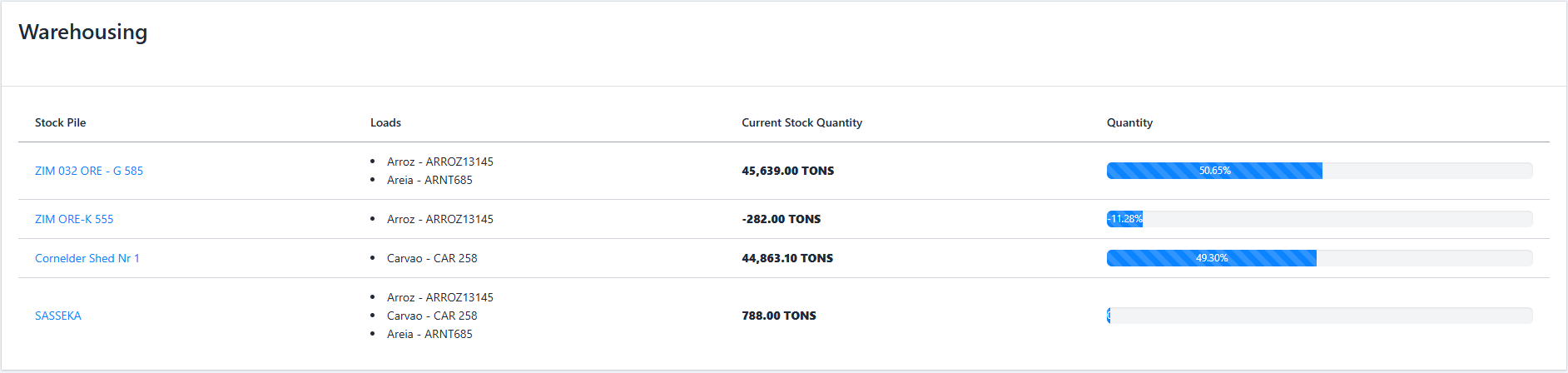Click the 788.00 TONS stock value
1568x373 pixels.
(779, 316)
